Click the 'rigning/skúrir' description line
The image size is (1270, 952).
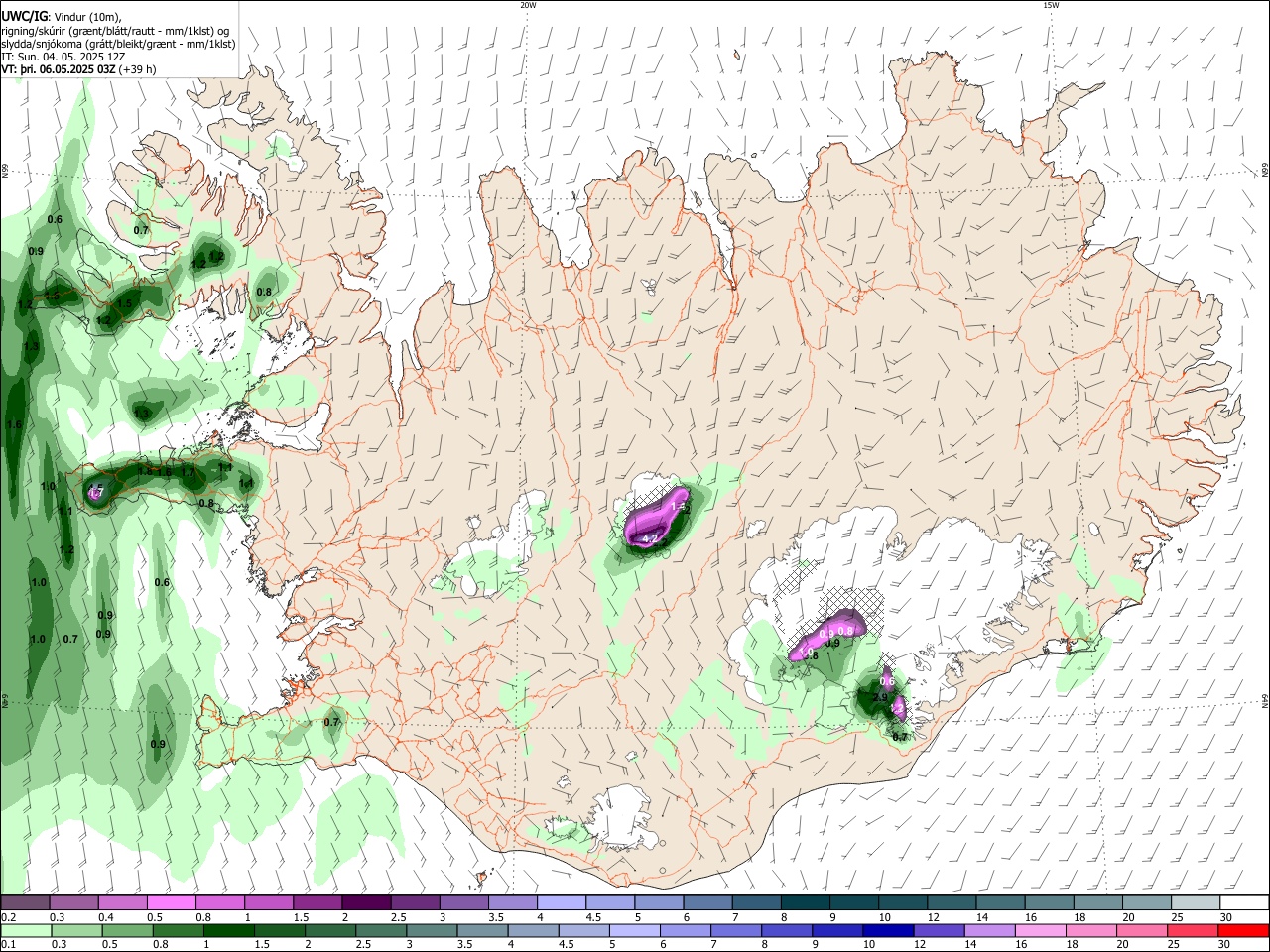pos(116,30)
